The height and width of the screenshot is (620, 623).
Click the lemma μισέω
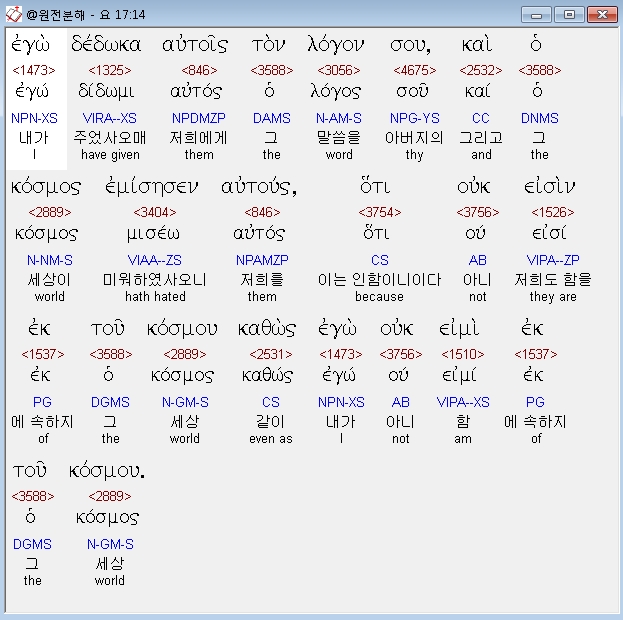(153, 234)
